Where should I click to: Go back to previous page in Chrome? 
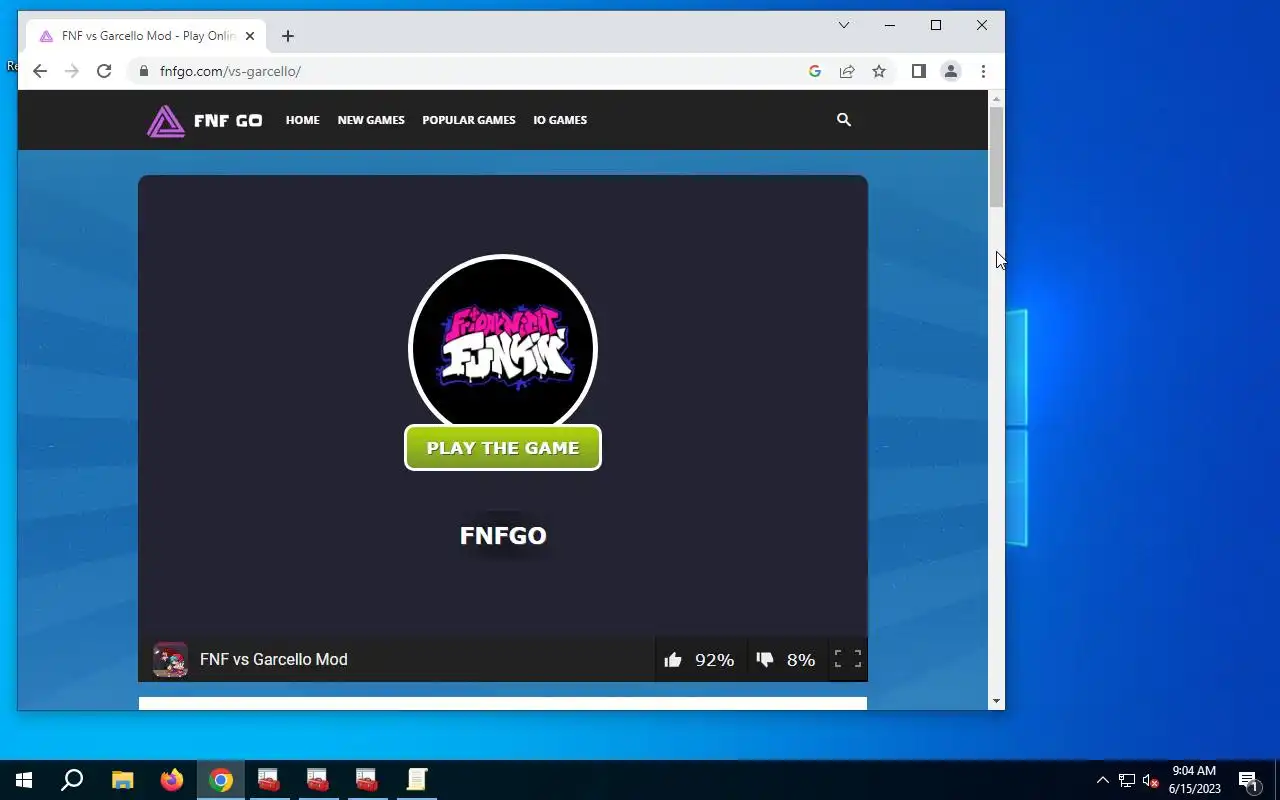(x=40, y=71)
